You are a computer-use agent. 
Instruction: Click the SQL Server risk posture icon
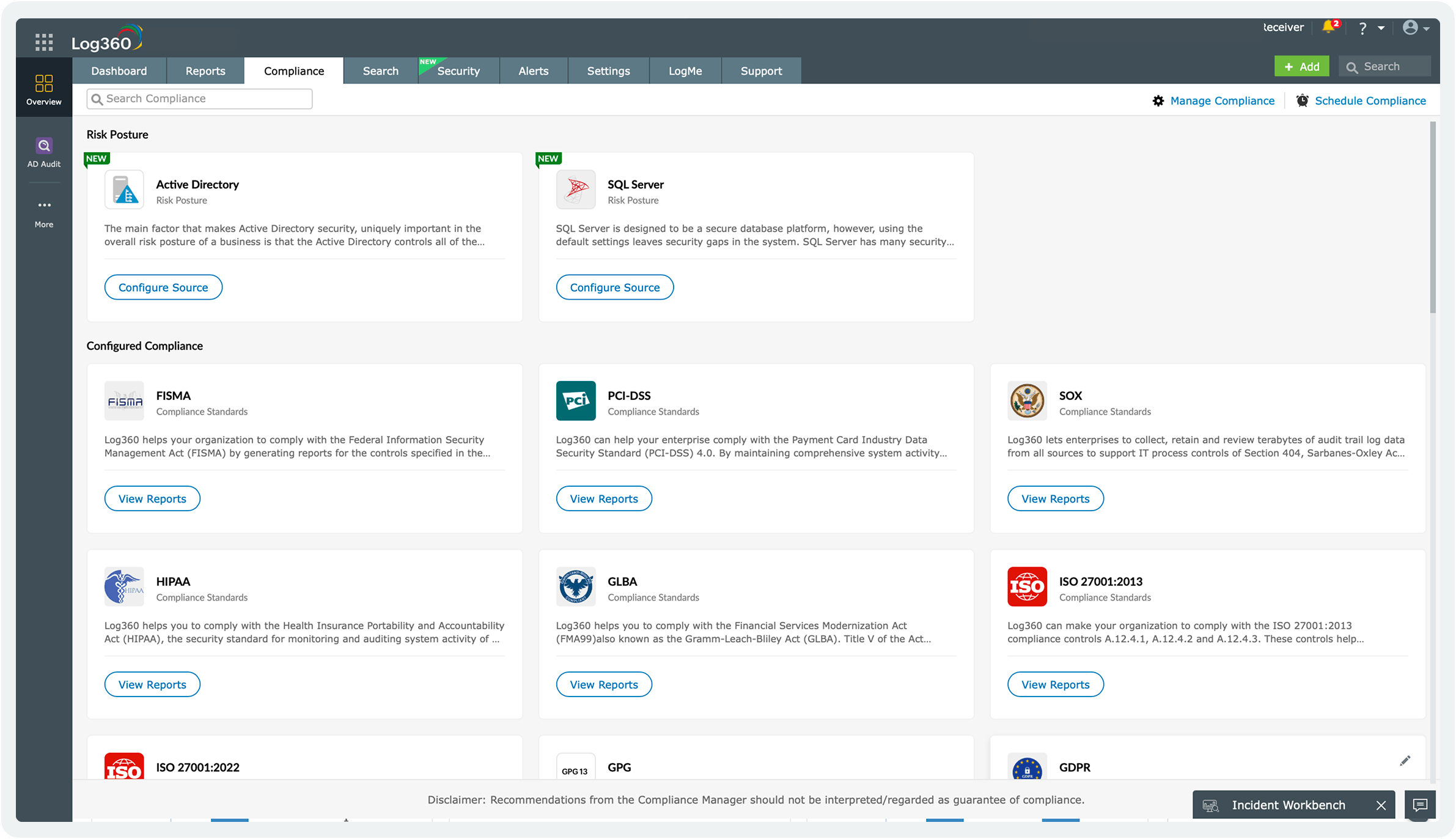pyautogui.click(x=576, y=190)
